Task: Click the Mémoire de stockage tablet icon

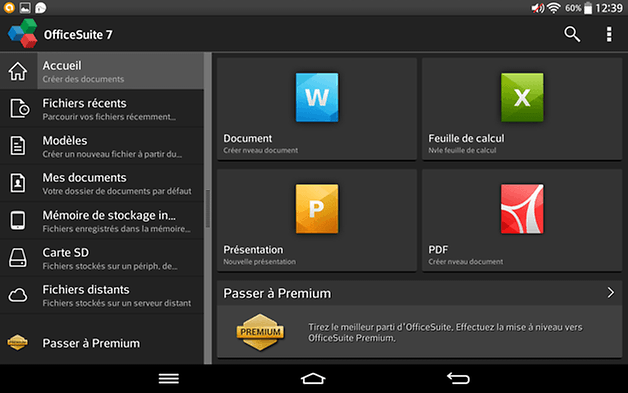Action: (18, 220)
